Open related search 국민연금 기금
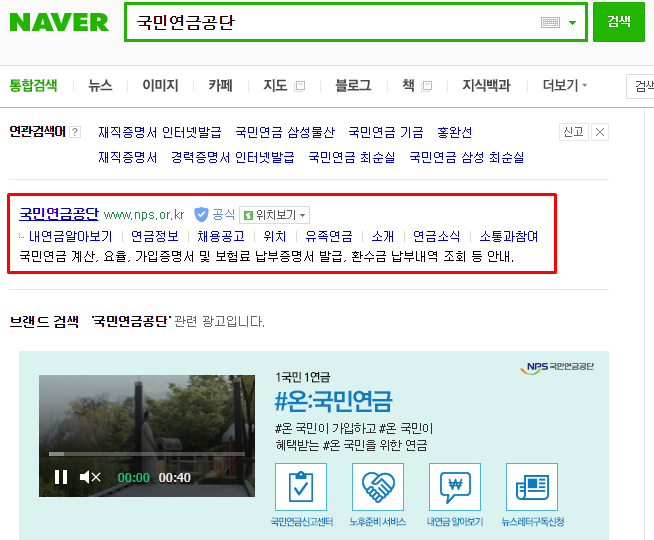The image size is (654, 540). pos(386,132)
